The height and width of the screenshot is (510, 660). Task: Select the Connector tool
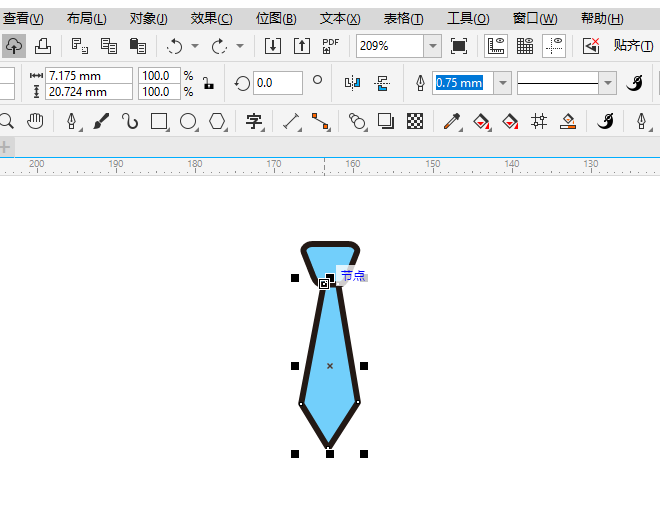[x=320, y=122]
